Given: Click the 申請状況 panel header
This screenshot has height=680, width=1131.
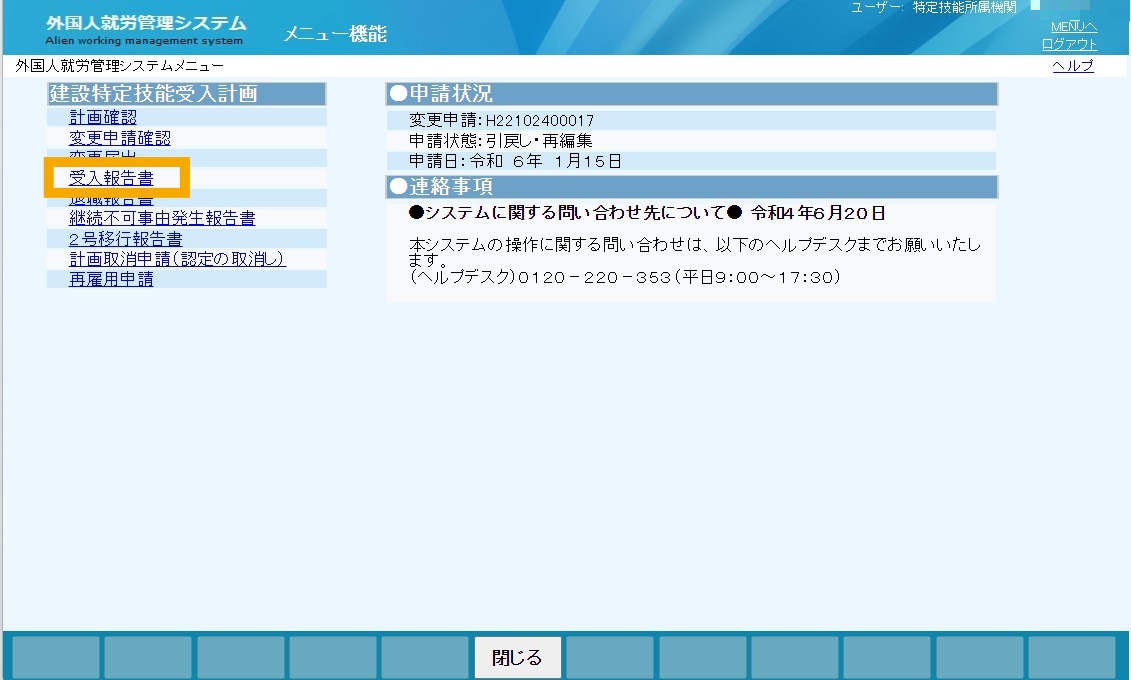Looking at the screenshot, I should [692, 94].
